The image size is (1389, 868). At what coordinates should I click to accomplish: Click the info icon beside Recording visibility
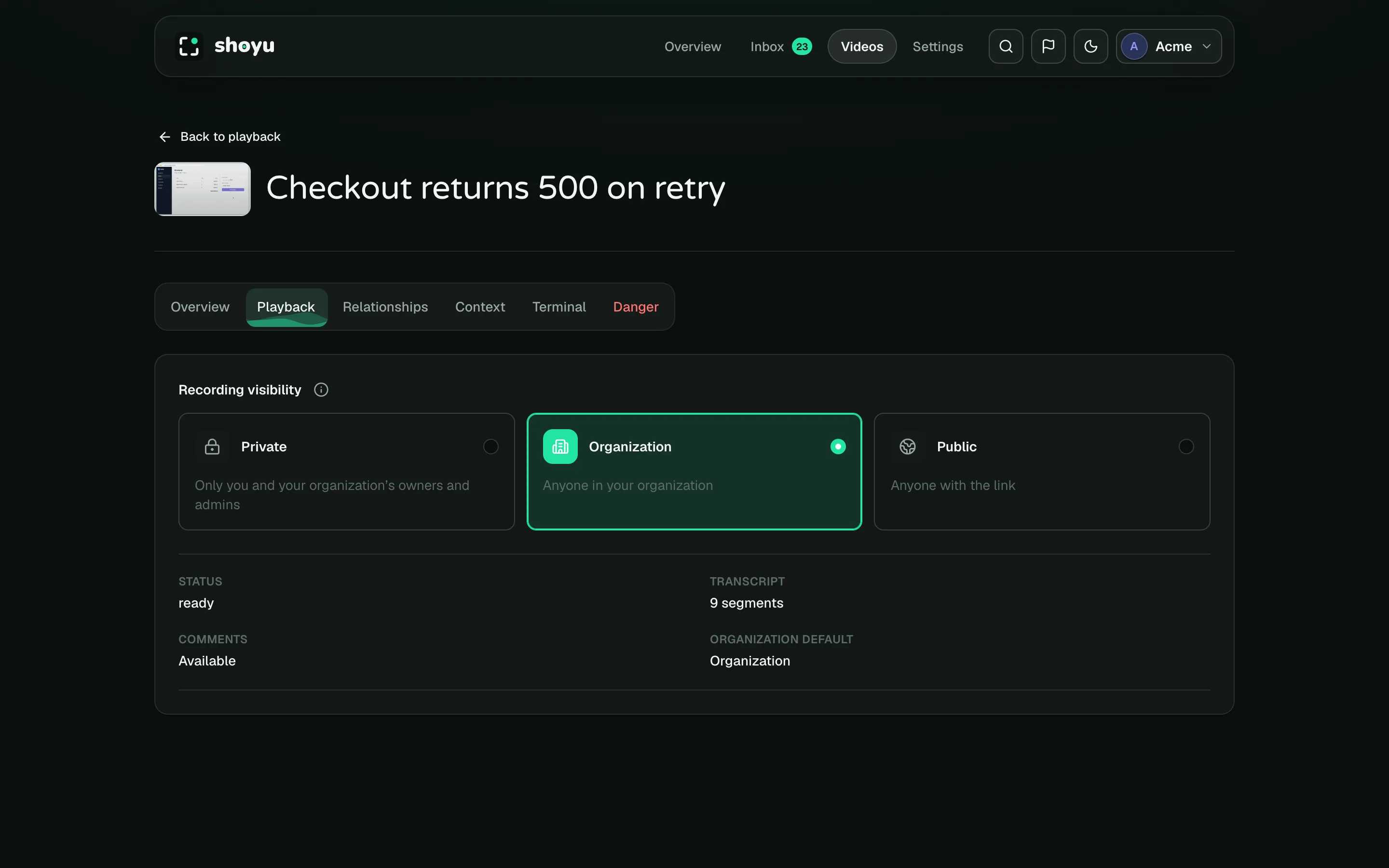point(321,390)
